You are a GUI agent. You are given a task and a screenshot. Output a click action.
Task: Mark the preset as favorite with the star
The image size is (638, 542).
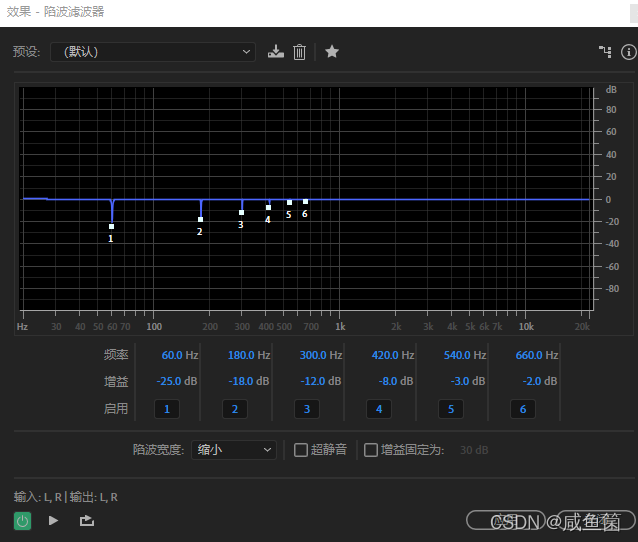coord(332,52)
